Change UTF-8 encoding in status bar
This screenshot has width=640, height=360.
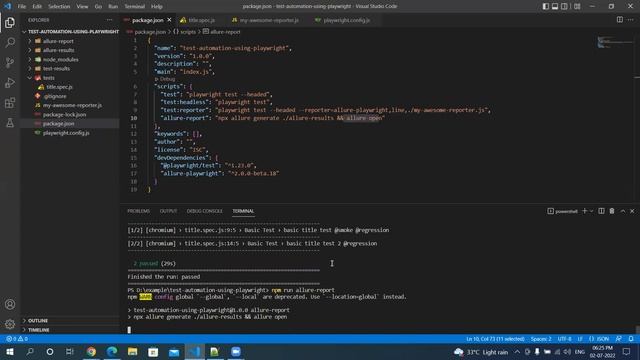click(x=564, y=339)
